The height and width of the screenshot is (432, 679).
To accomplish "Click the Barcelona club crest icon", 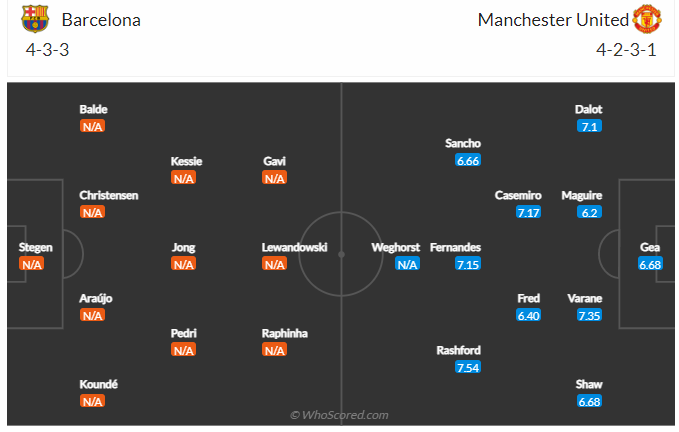I will click(35, 19).
